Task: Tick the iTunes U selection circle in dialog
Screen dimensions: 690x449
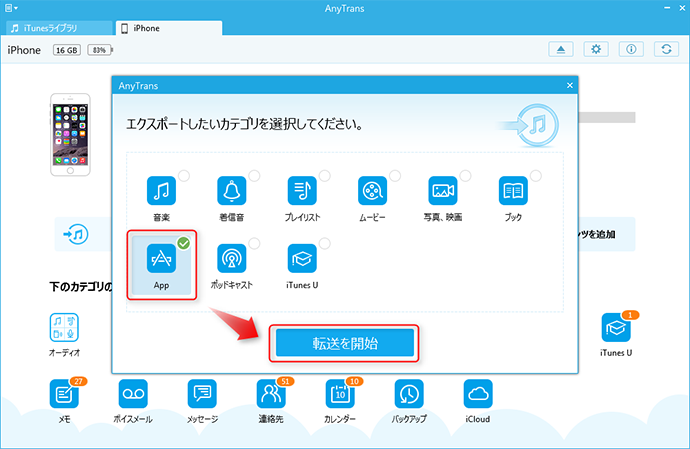Action: [x=325, y=243]
